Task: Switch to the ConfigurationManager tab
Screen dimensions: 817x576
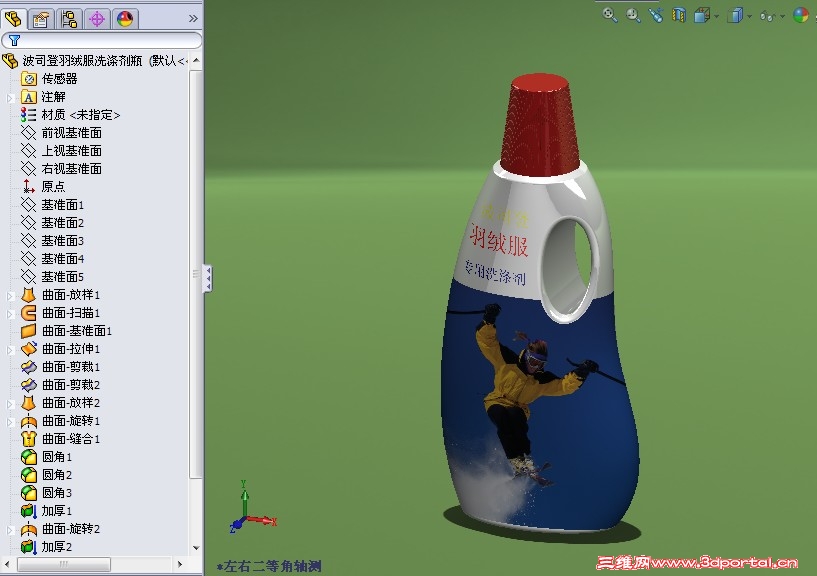Action: [x=69, y=19]
